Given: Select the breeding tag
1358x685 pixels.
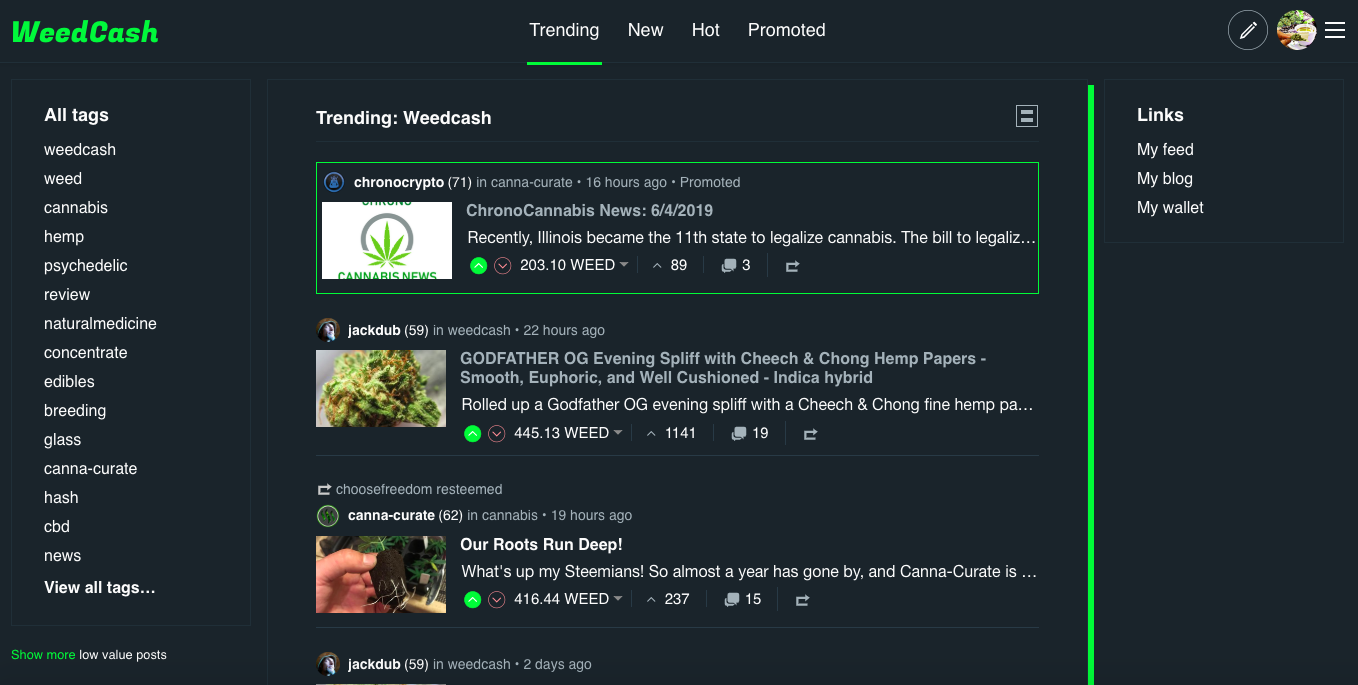Looking at the screenshot, I should tap(75, 411).
